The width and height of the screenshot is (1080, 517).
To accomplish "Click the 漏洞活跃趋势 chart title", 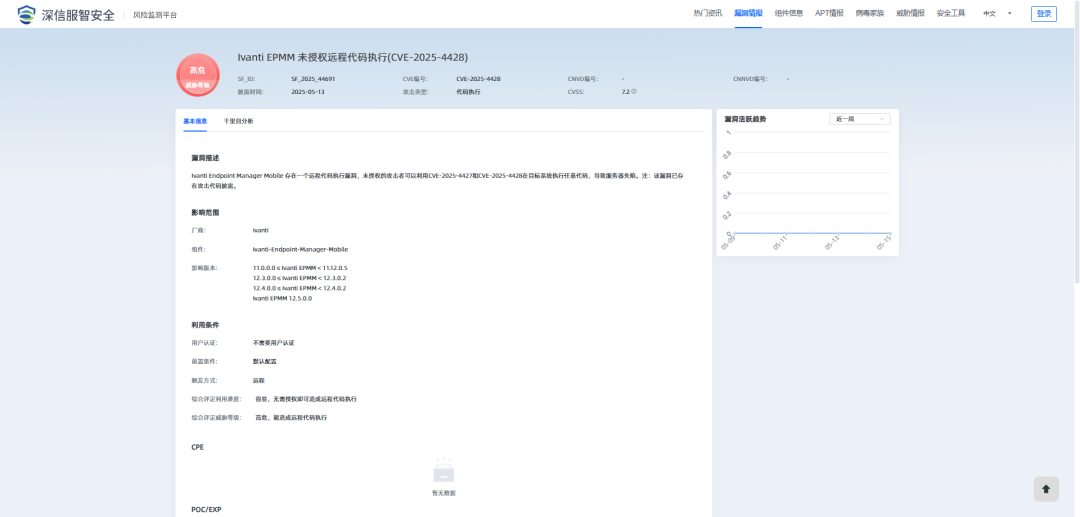I will tap(745, 119).
